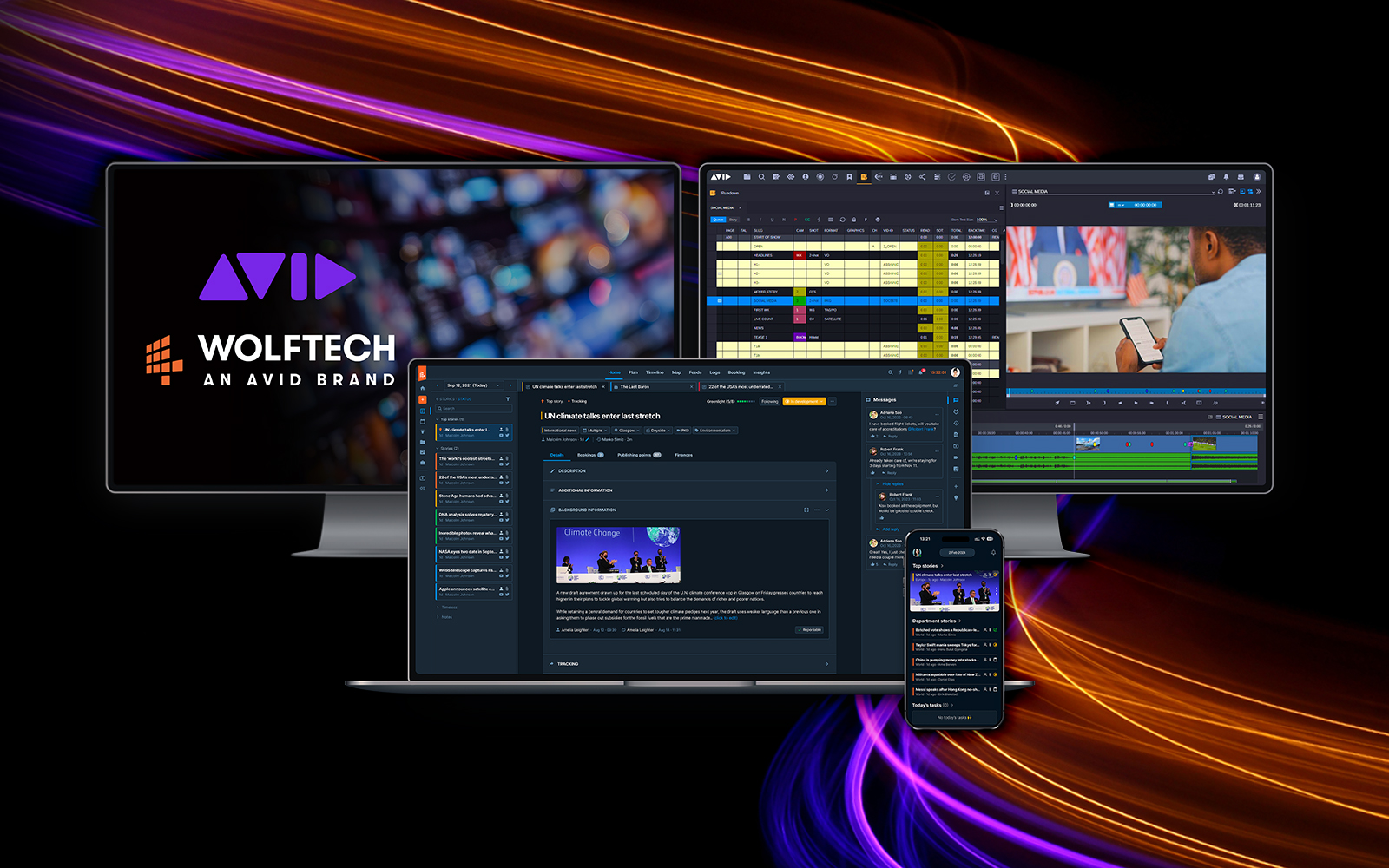Click the story list Search field

[473, 408]
